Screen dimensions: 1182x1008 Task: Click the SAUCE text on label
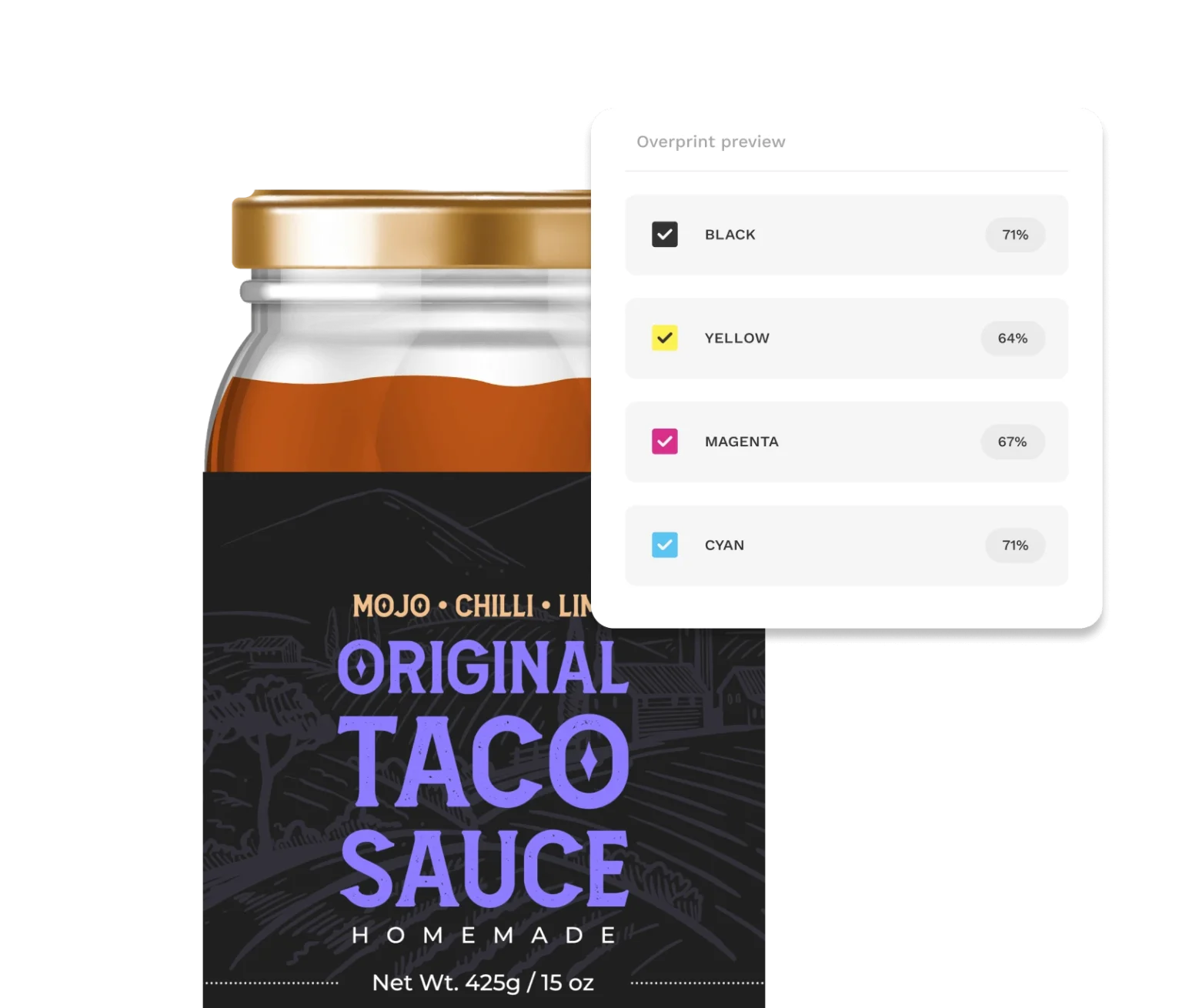tap(484, 868)
